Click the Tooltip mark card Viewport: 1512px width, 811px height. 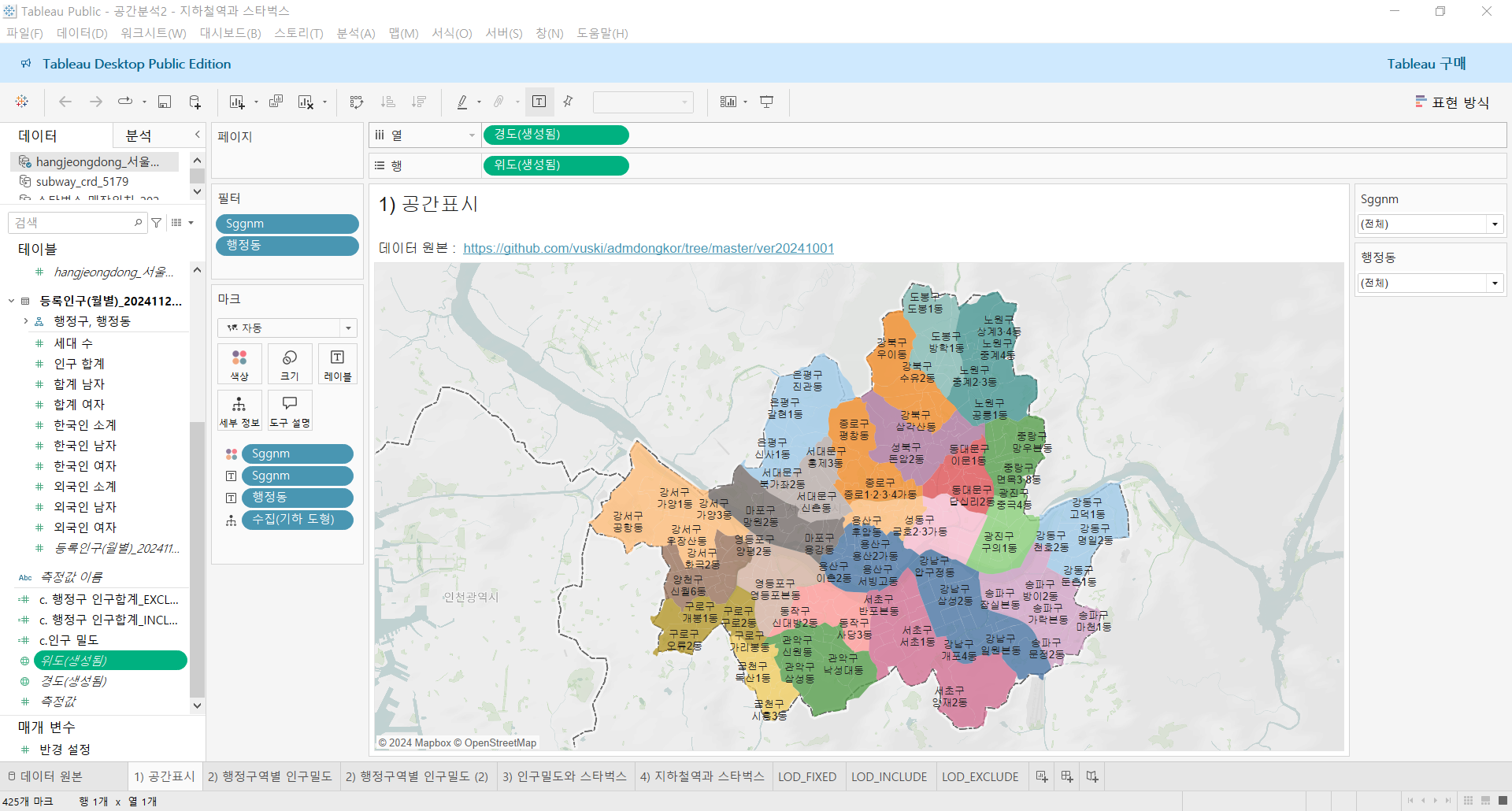point(290,411)
